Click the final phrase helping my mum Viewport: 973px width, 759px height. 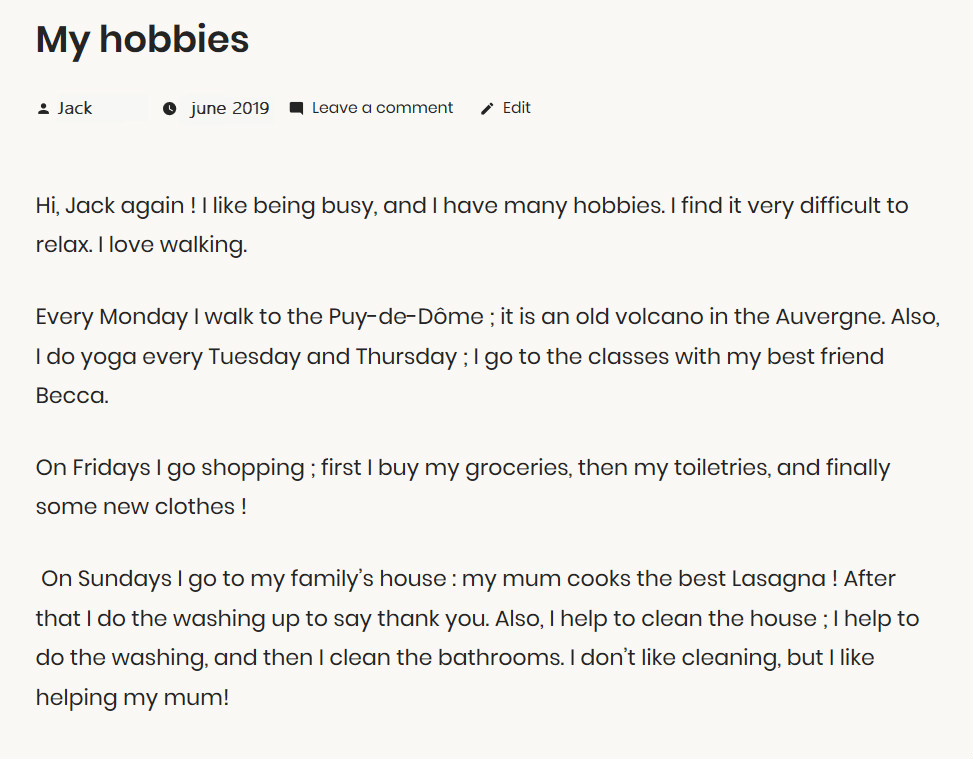point(132,697)
